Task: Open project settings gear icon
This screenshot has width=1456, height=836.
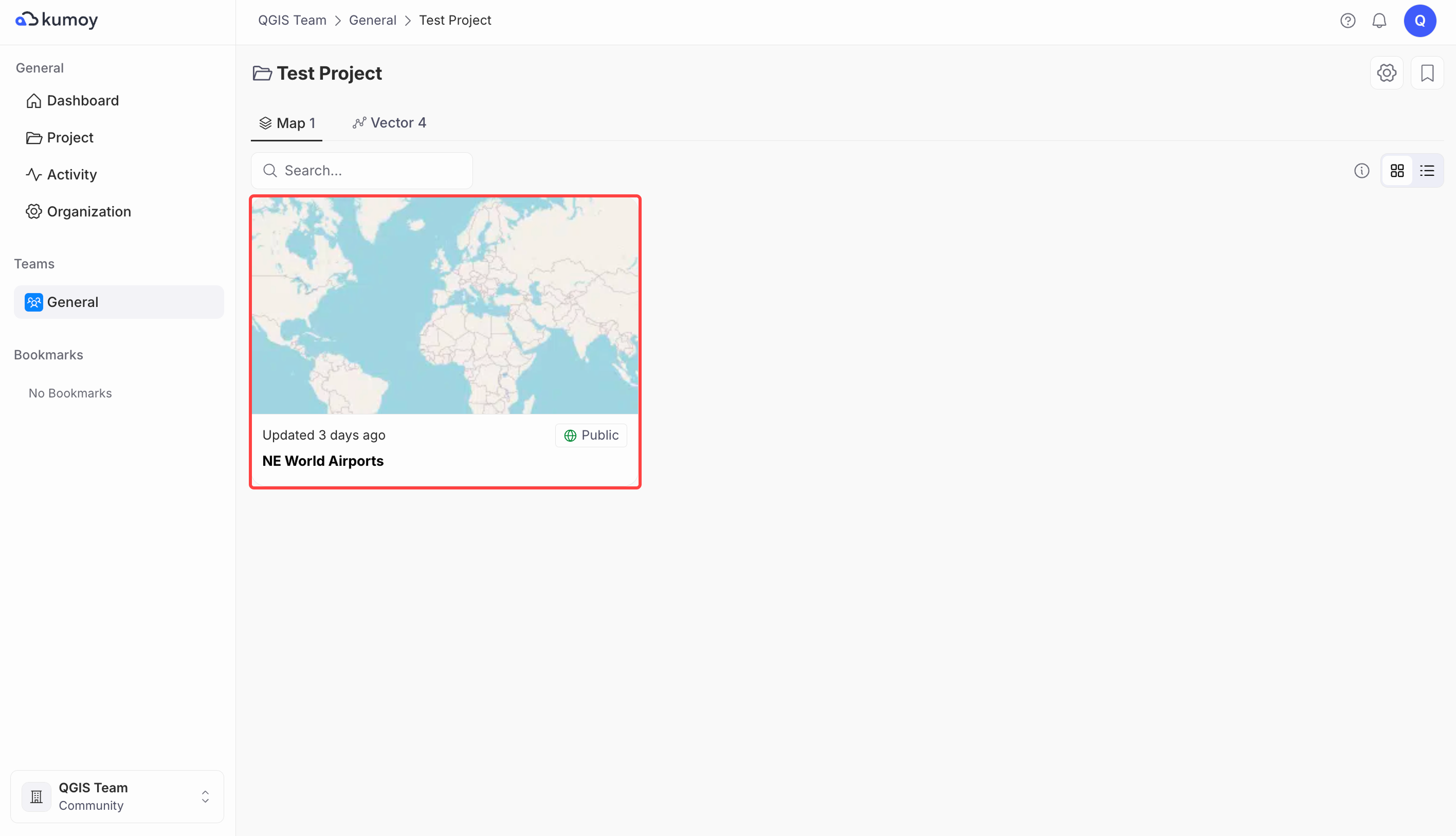Action: tap(1387, 73)
